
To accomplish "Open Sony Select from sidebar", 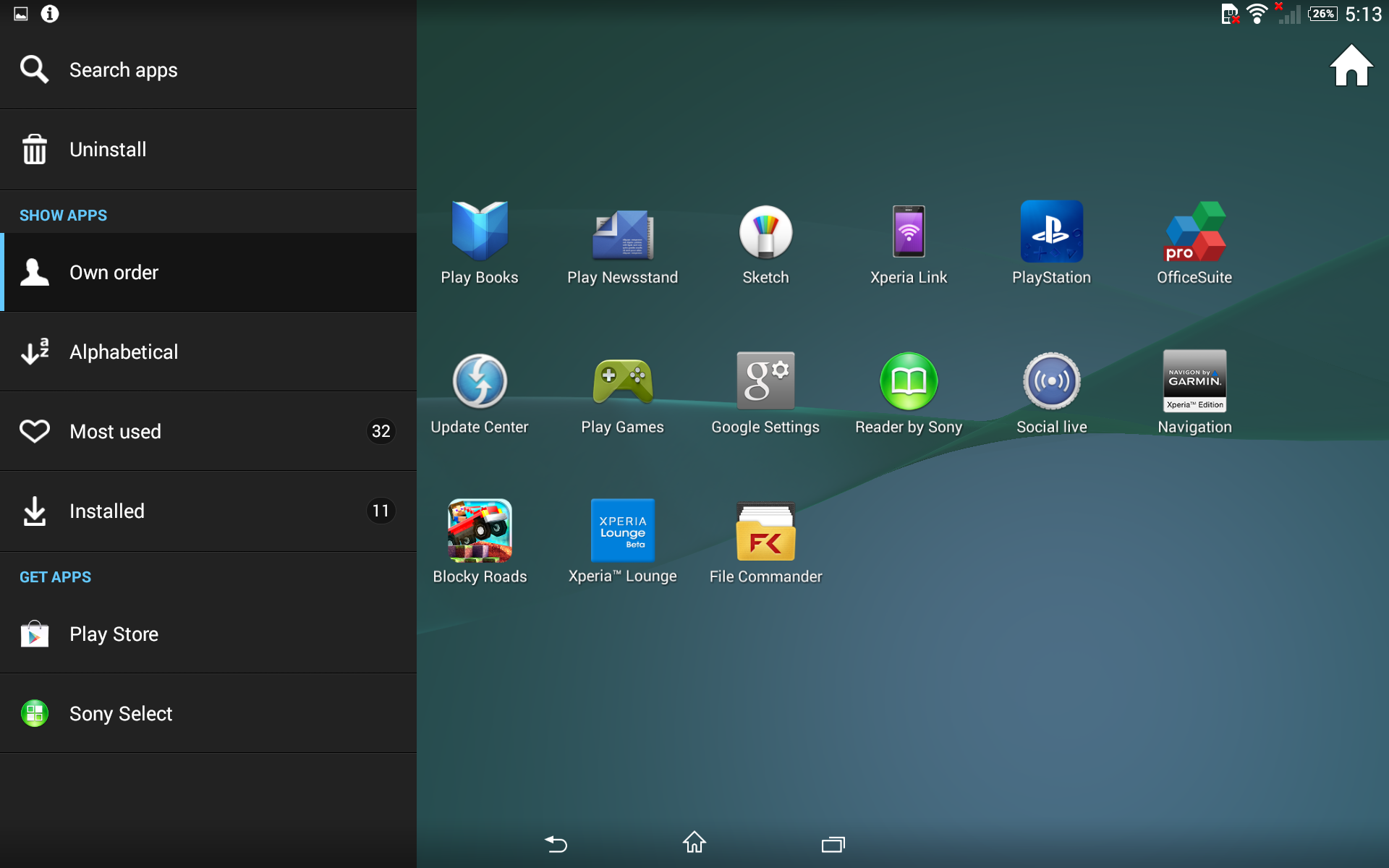I will (x=208, y=714).
